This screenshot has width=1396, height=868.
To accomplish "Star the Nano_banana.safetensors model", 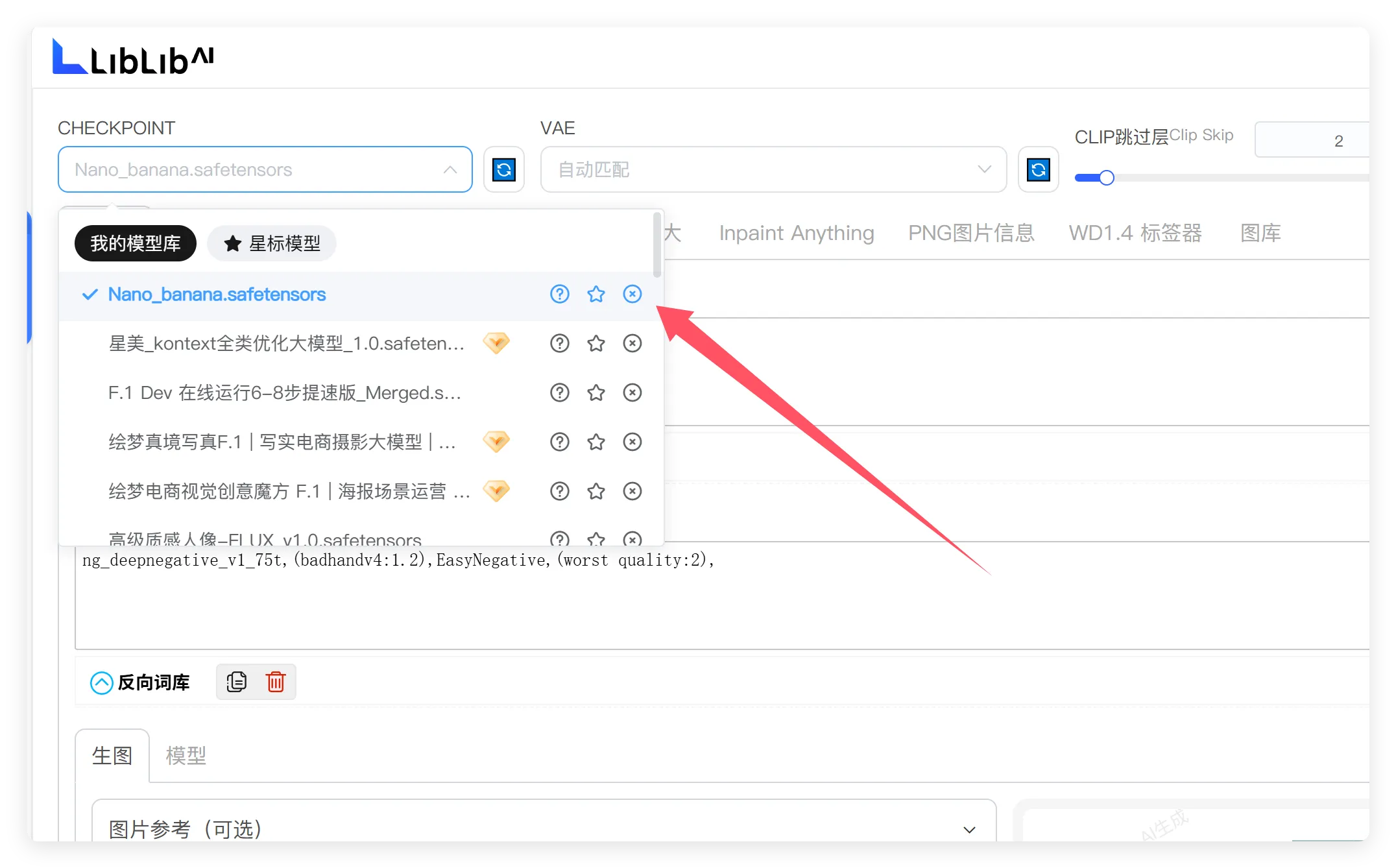I will [x=596, y=294].
